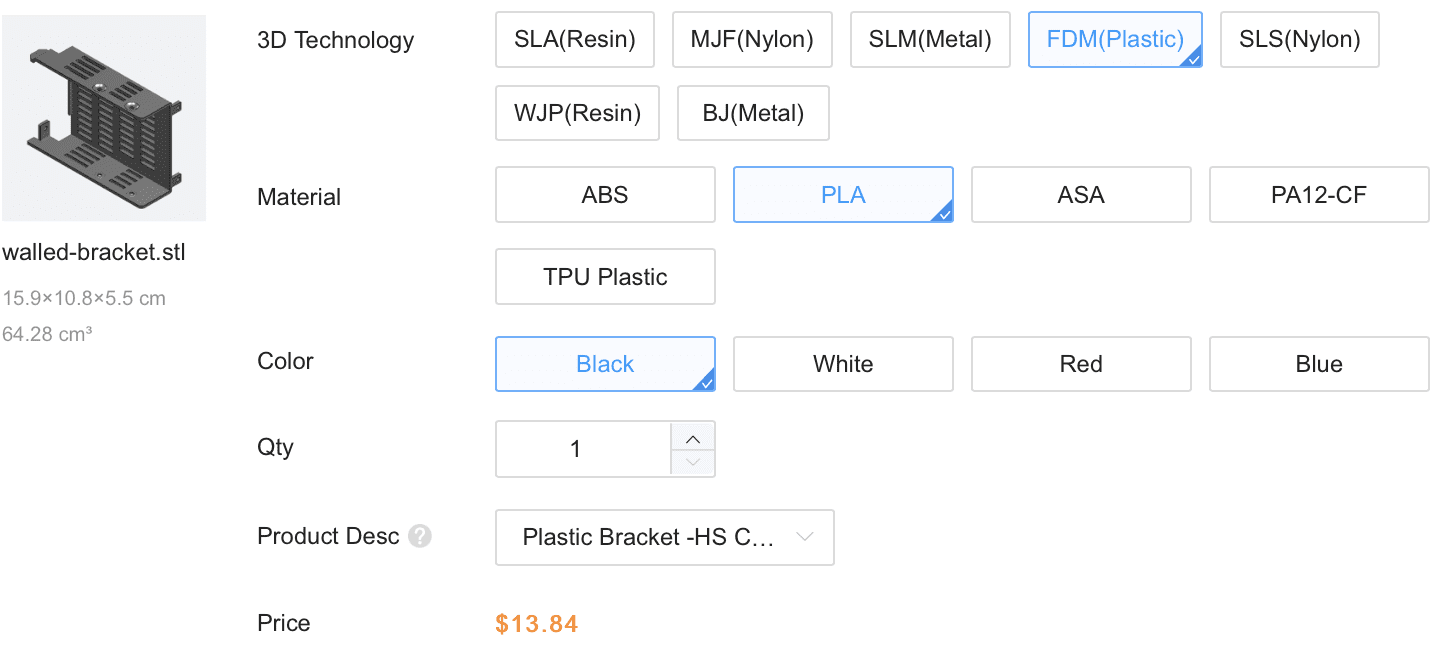1440x666 pixels.
Task: Set material to ABS
Action: 605,194
